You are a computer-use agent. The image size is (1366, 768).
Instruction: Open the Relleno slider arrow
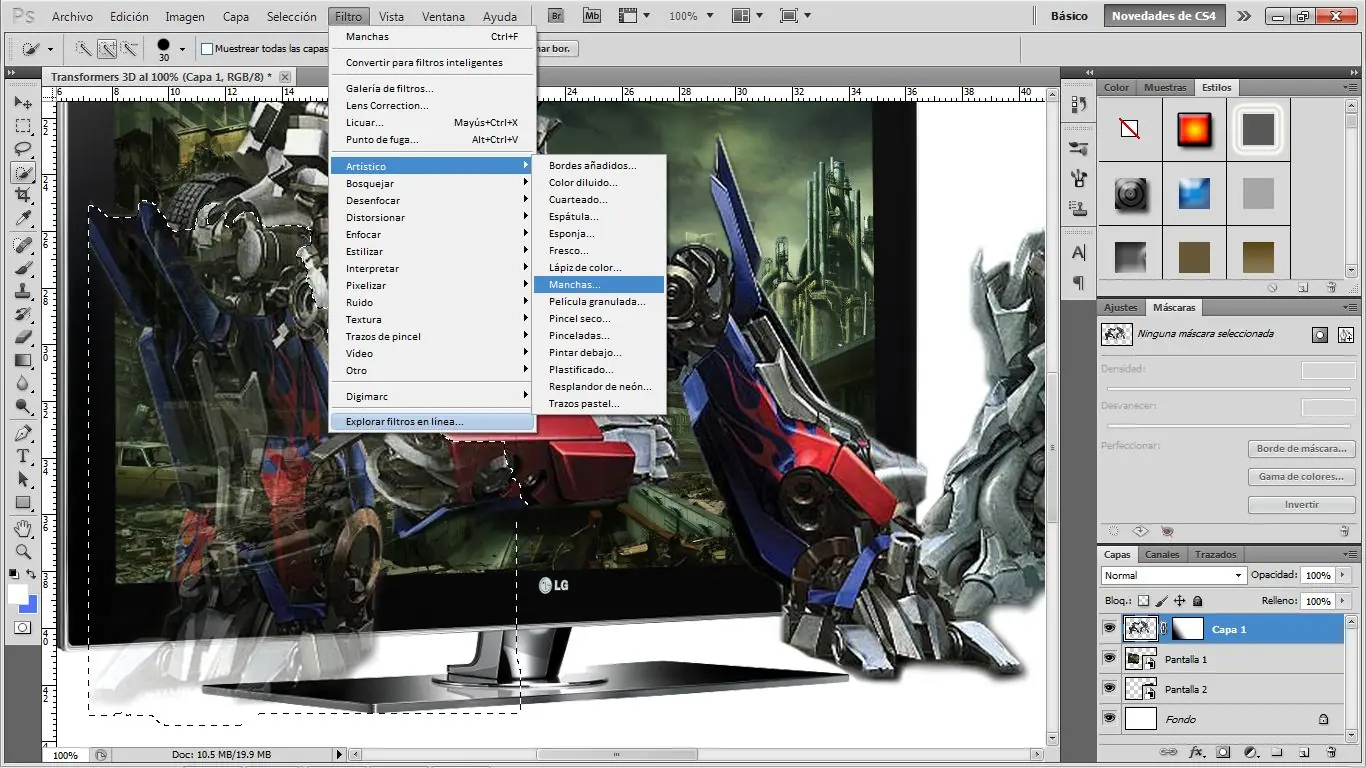(1341, 601)
